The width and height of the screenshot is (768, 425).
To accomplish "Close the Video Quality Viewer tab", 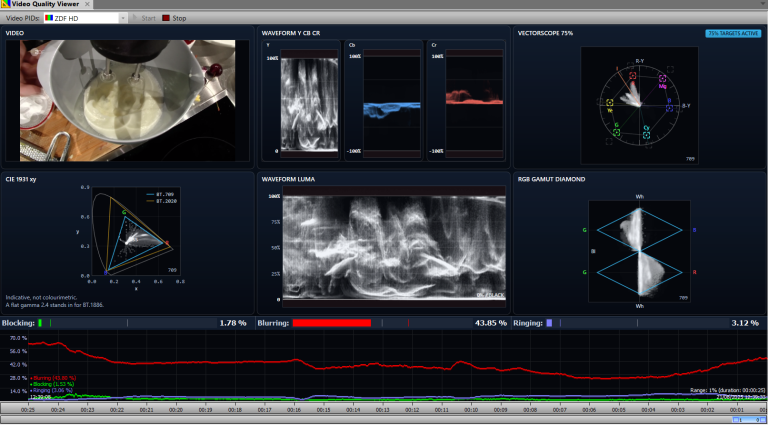I will pos(87,4).
